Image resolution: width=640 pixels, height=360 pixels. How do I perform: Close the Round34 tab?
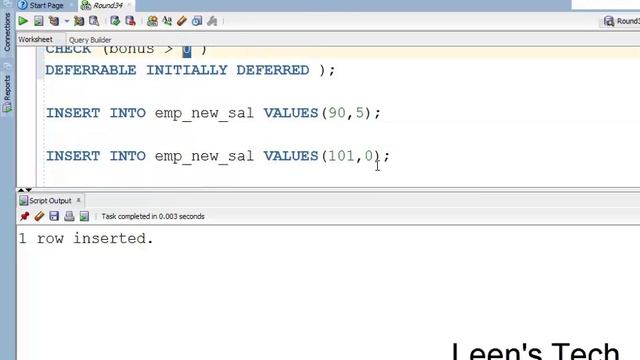pos(129,5)
